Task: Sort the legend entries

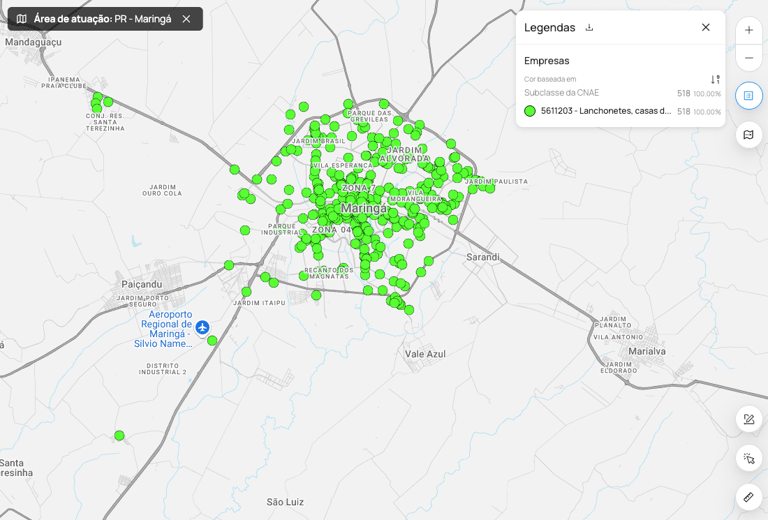Action: pos(715,80)
